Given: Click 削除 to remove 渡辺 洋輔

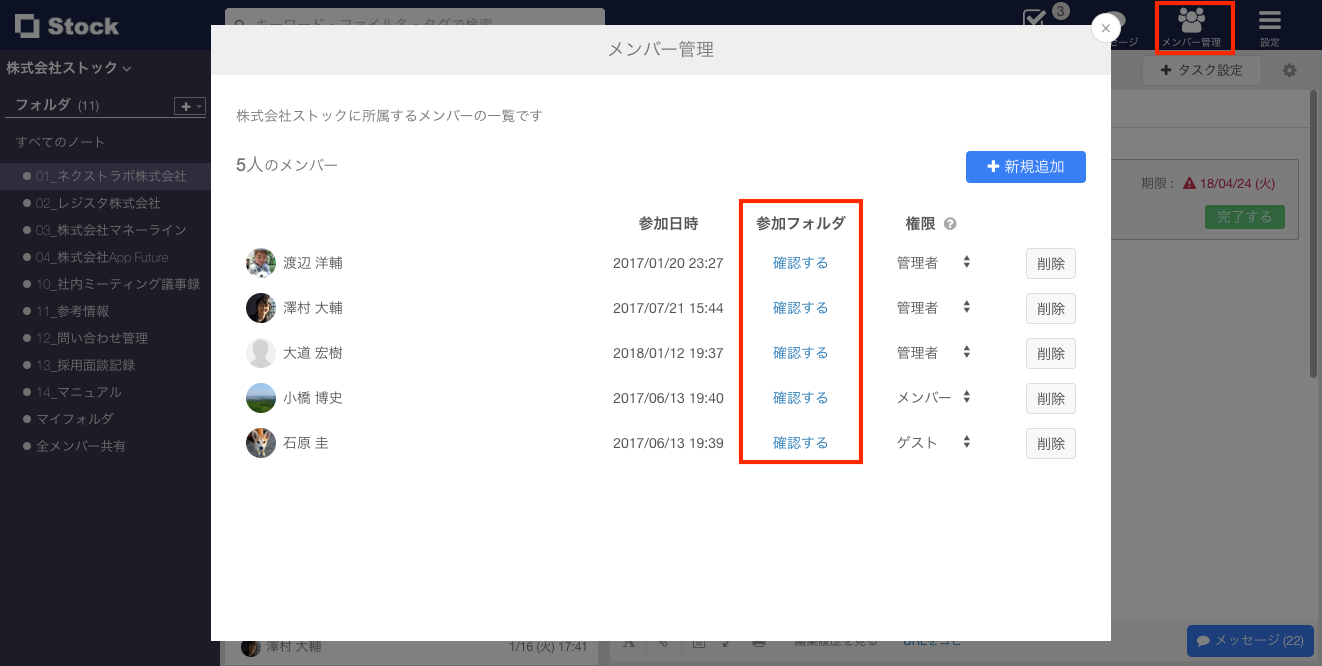Looking at the screenshot, I should [x=1050, y=263].
